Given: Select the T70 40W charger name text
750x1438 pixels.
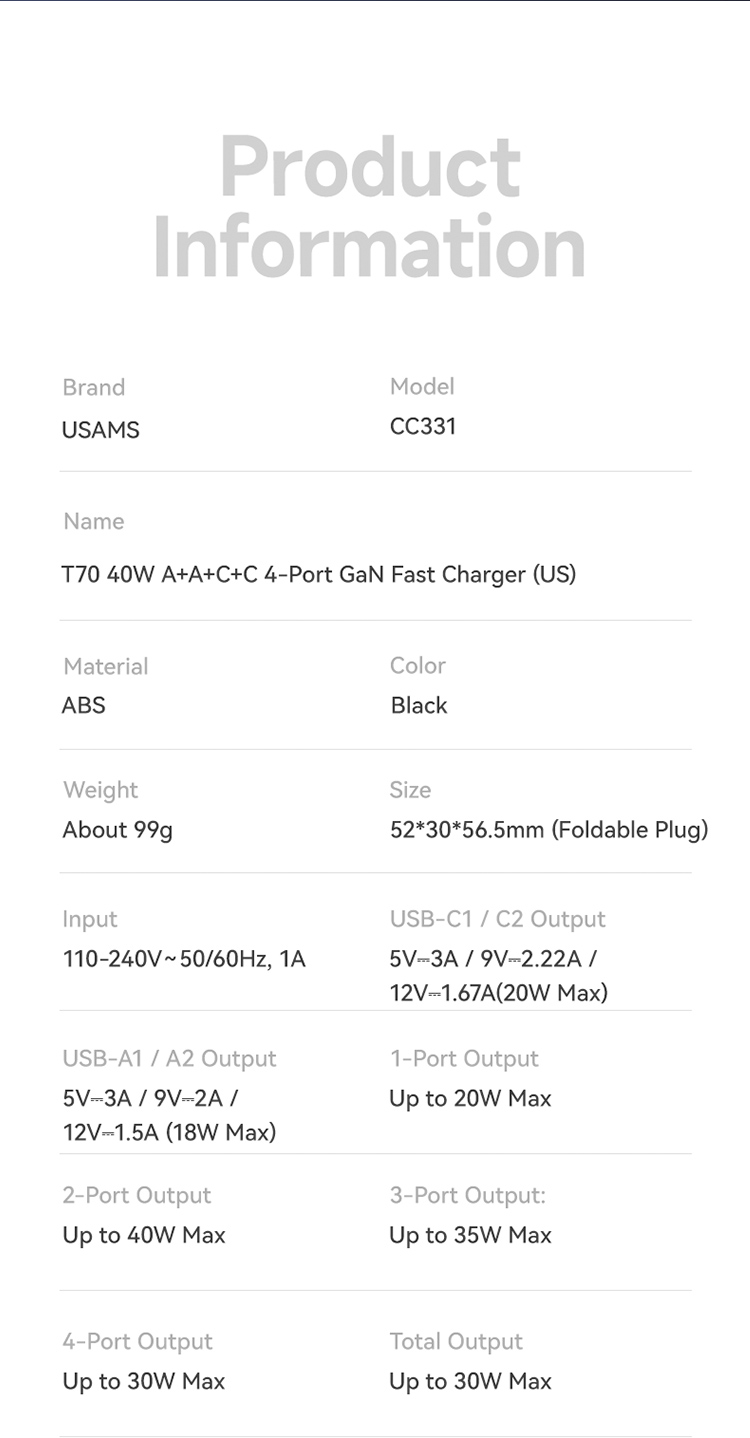Looking at the screenshot, I should 319,574.
